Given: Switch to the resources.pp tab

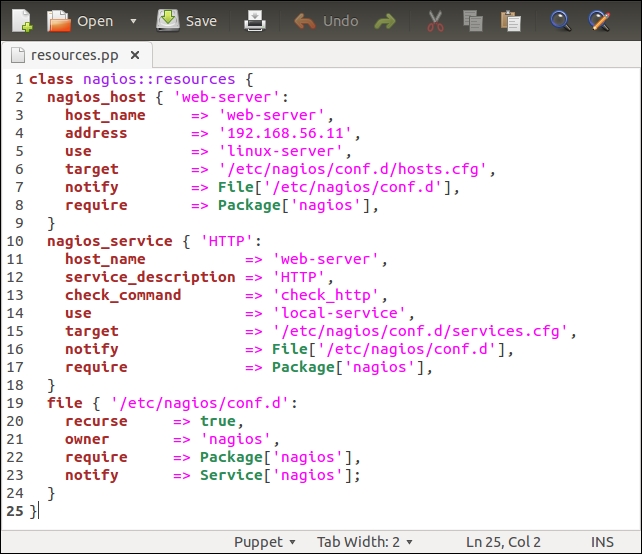Looking at the screenshot, I should coord(68,55).
